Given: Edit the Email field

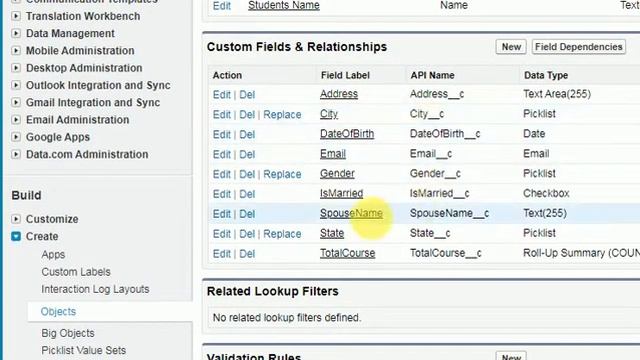Looking at the screenshot, I should (x=222, y=155).
